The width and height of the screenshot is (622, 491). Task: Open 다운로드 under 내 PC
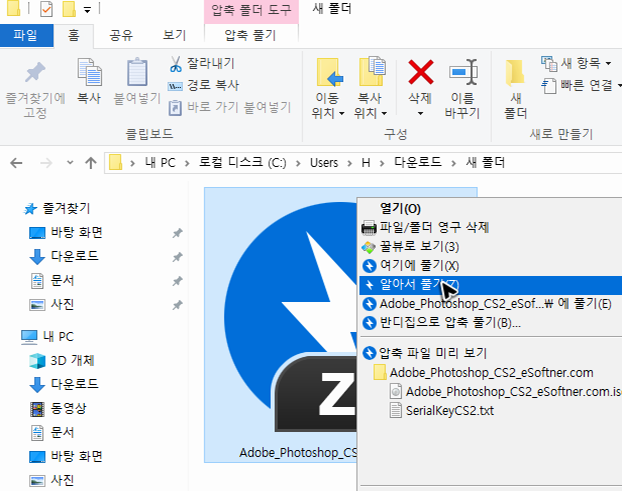coord(64,384)
